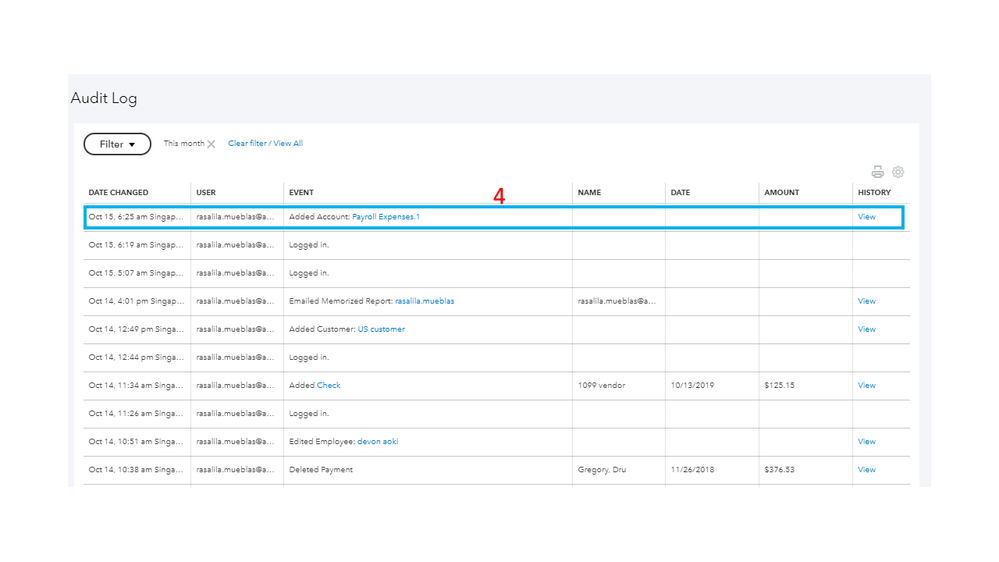999x562 pixels.
Task: View history for Emailed Memorized Report
Action: coord(866,301)
